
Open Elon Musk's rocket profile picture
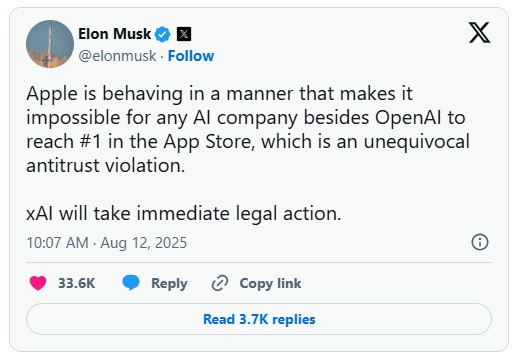tap(50, 44)
